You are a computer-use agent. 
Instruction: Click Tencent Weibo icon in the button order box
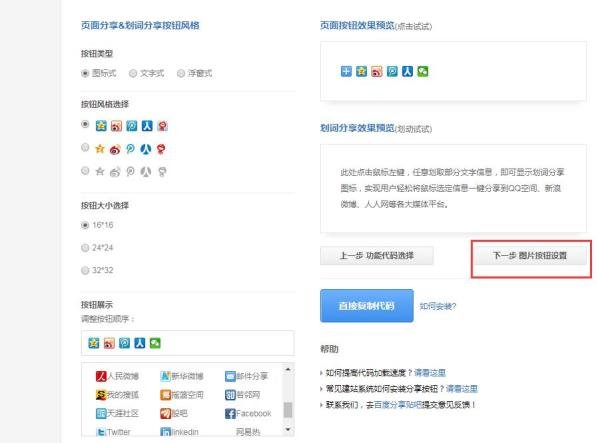pos(124,343)
